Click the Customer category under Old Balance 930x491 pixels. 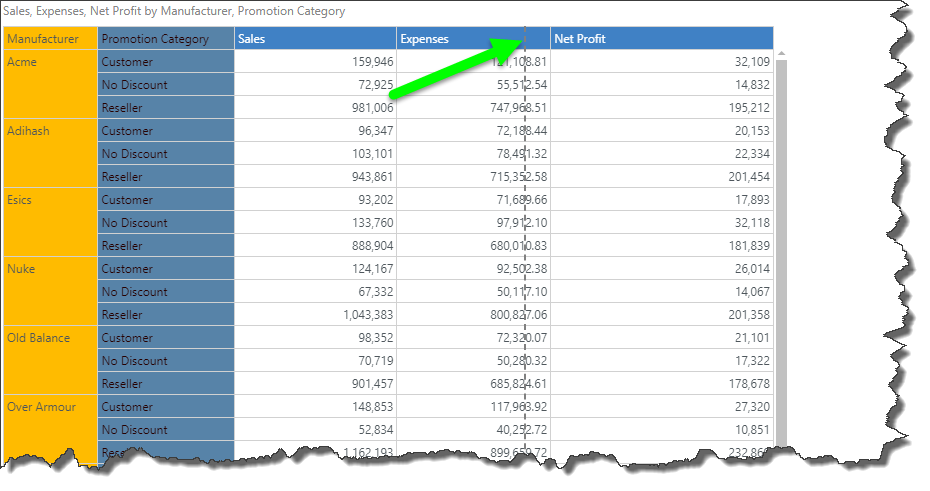(165, 338)
